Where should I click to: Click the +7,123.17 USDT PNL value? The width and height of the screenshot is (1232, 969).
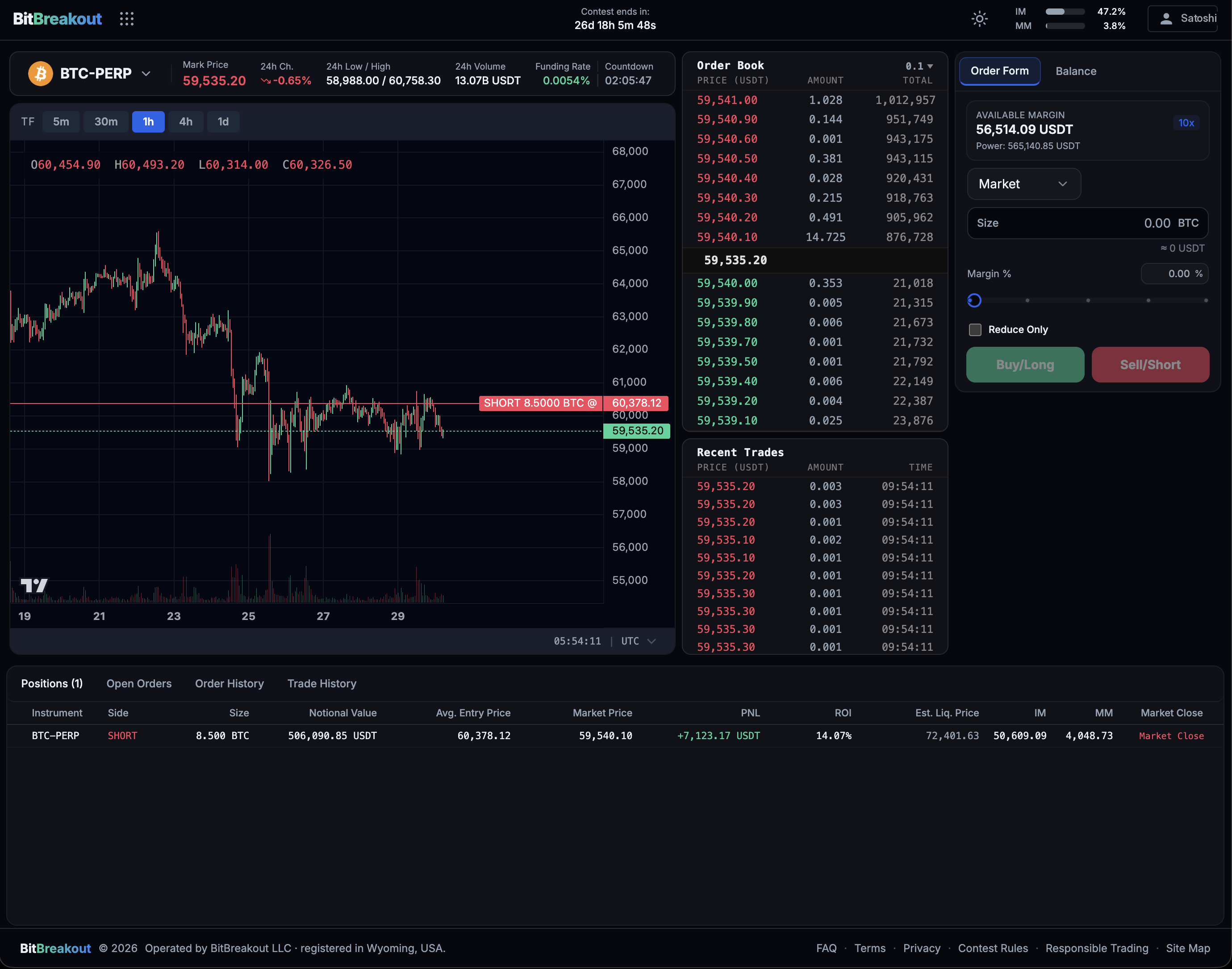[718, 736]
